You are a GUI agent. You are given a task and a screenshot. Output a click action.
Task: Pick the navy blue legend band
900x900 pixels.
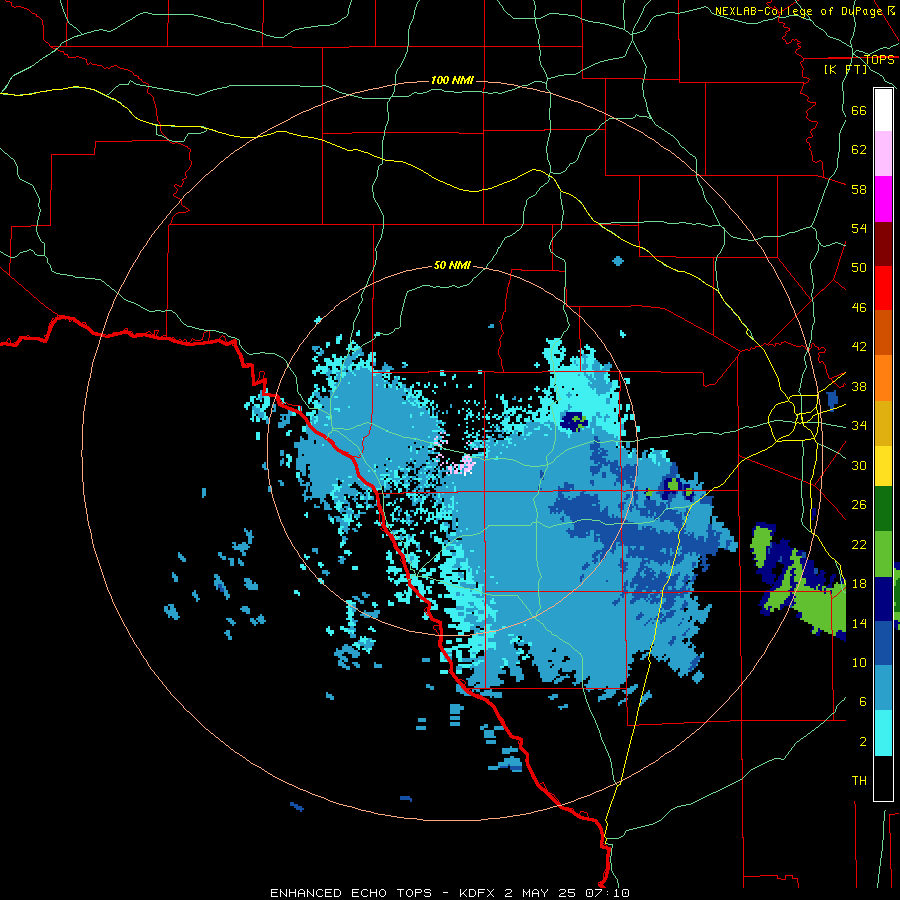883,599
